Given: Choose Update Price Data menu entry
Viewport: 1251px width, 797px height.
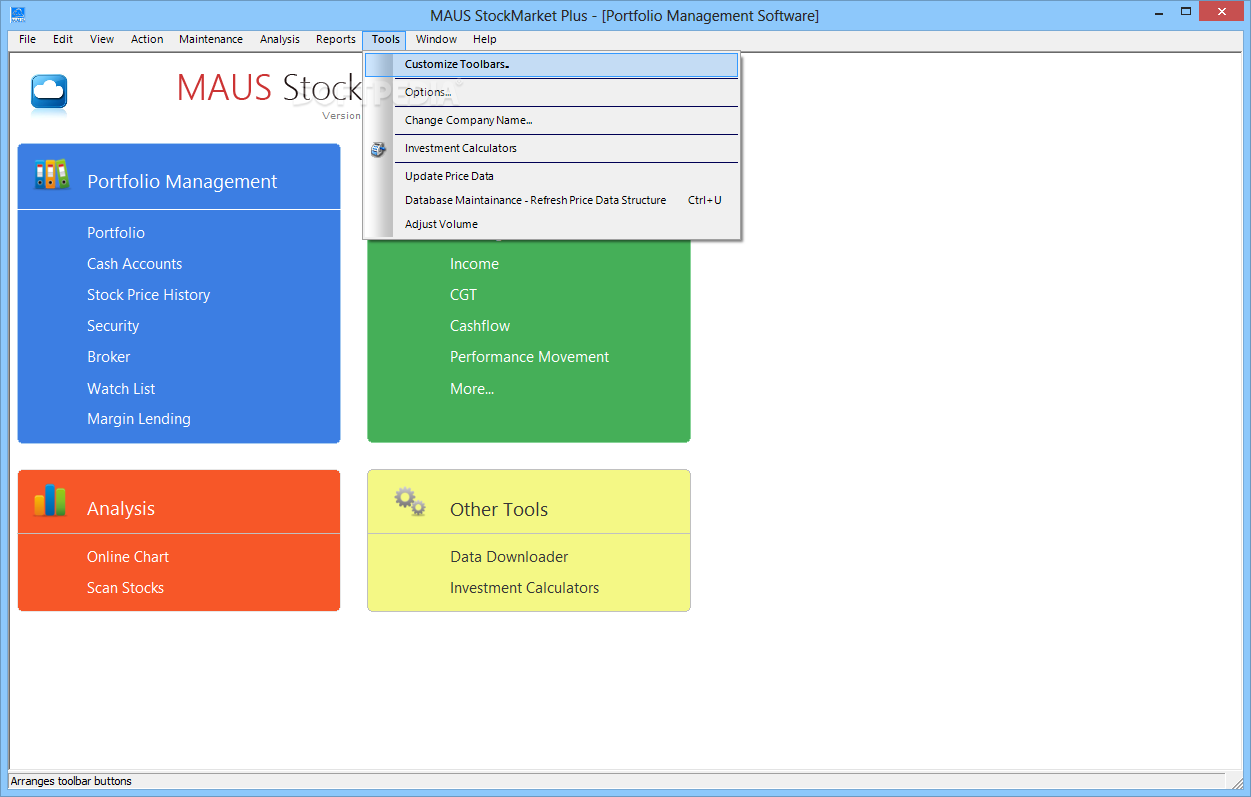Looking at the screenshot, I should (551, 176).
